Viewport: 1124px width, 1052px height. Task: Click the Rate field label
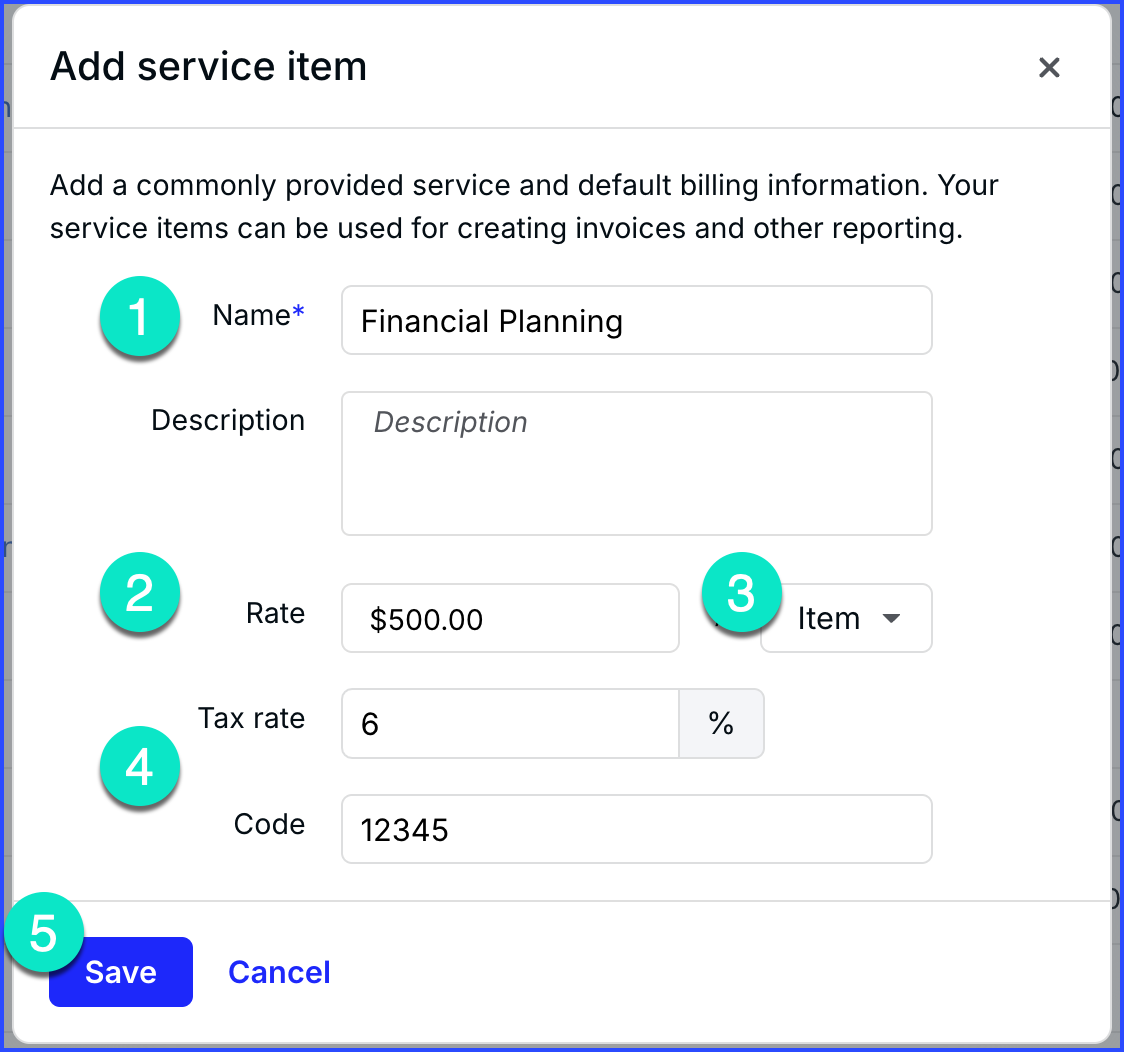[x=275, y=614]
